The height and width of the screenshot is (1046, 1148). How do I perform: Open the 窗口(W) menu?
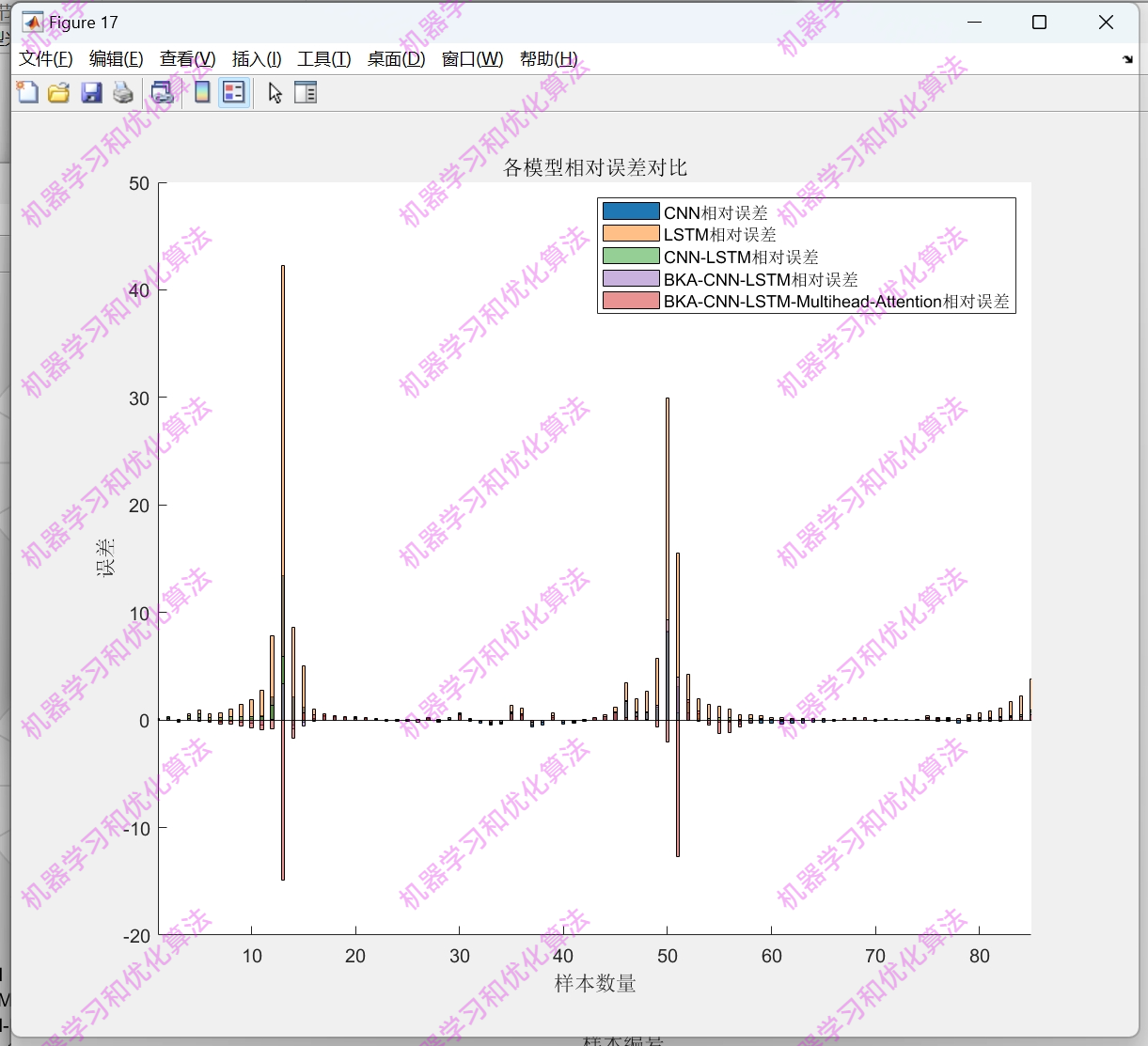click(473, 59)
